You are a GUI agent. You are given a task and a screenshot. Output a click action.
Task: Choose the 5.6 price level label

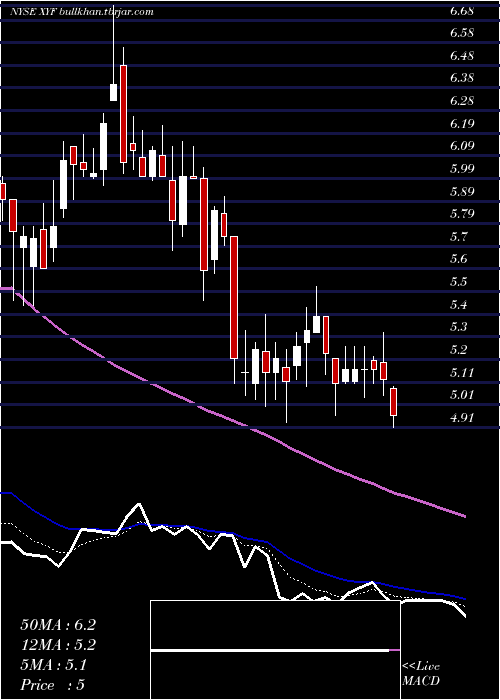tap(458, 259)
